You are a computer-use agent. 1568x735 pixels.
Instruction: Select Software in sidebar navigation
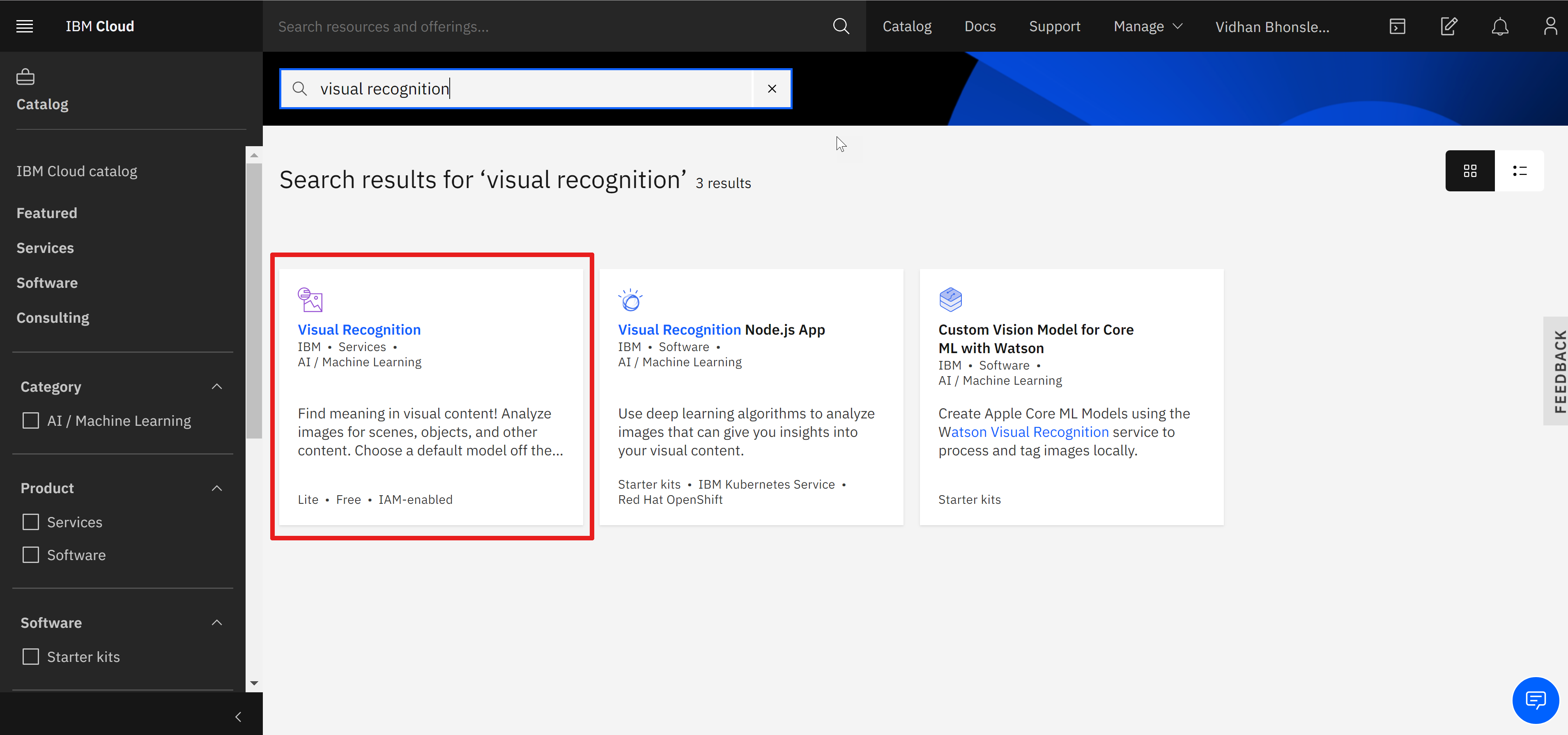pyautogui.click(x=47, y=283)
